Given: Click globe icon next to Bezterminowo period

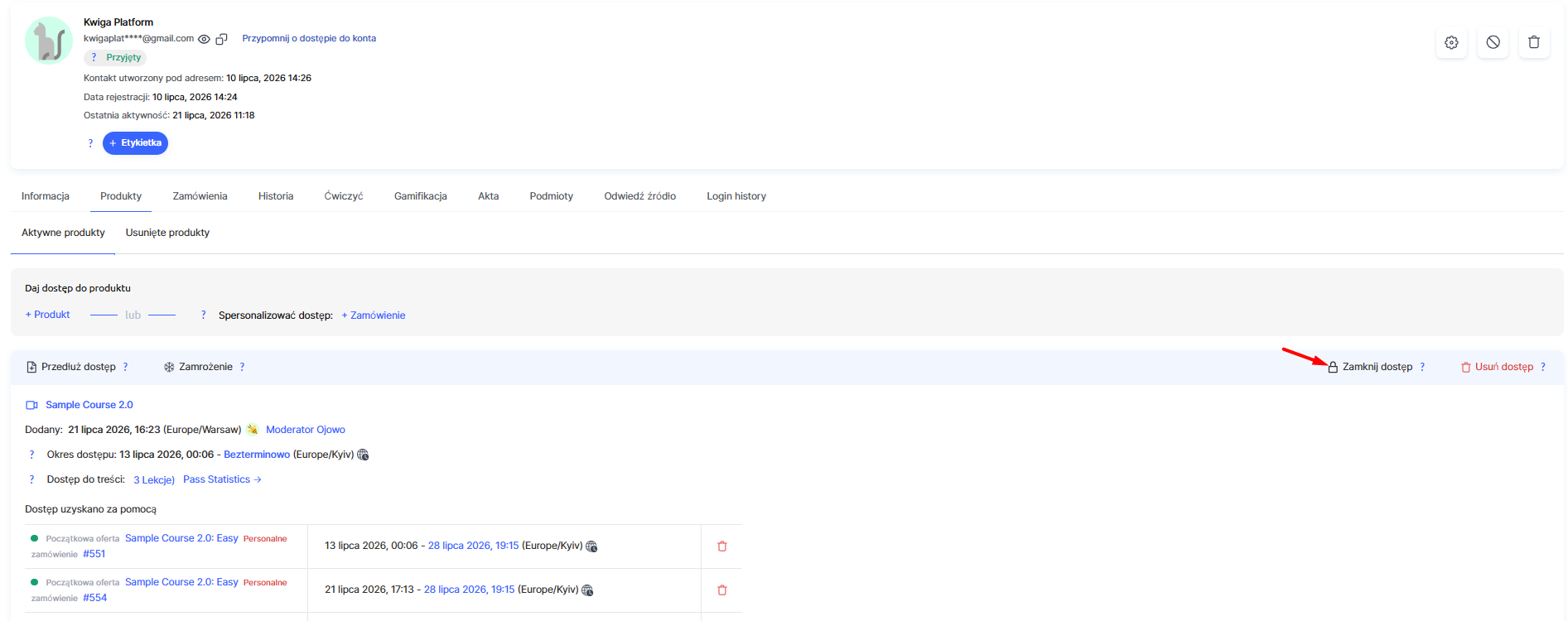Looking at the screenshot, I should 363,455.
